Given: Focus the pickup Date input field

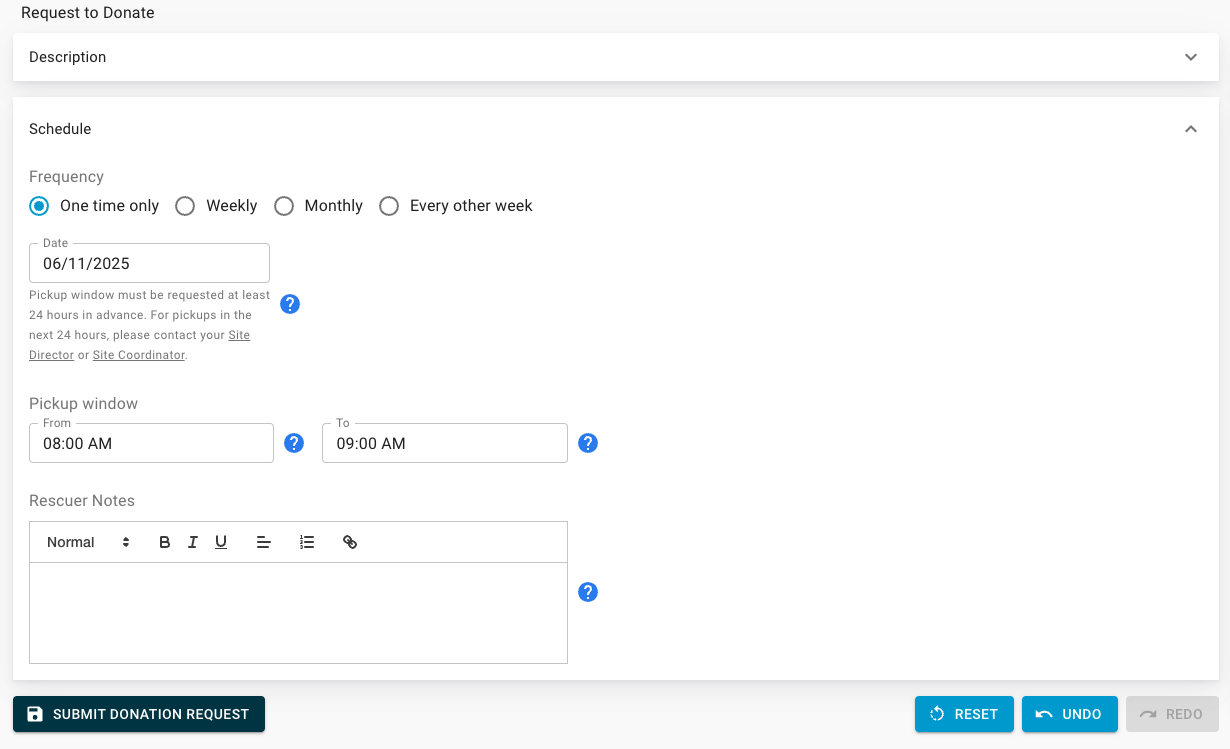Looking at the screenshot, I should pos(149,263).
